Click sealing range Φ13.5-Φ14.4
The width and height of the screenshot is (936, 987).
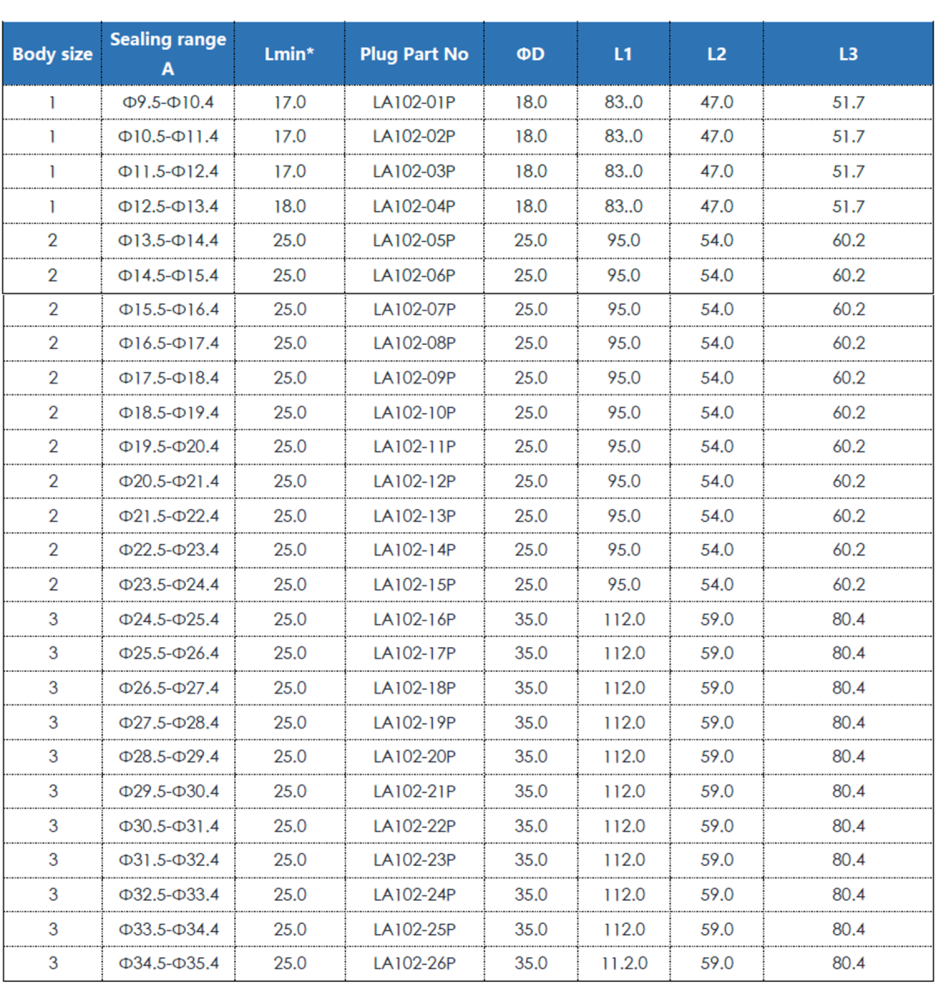[x=168, y=240]
